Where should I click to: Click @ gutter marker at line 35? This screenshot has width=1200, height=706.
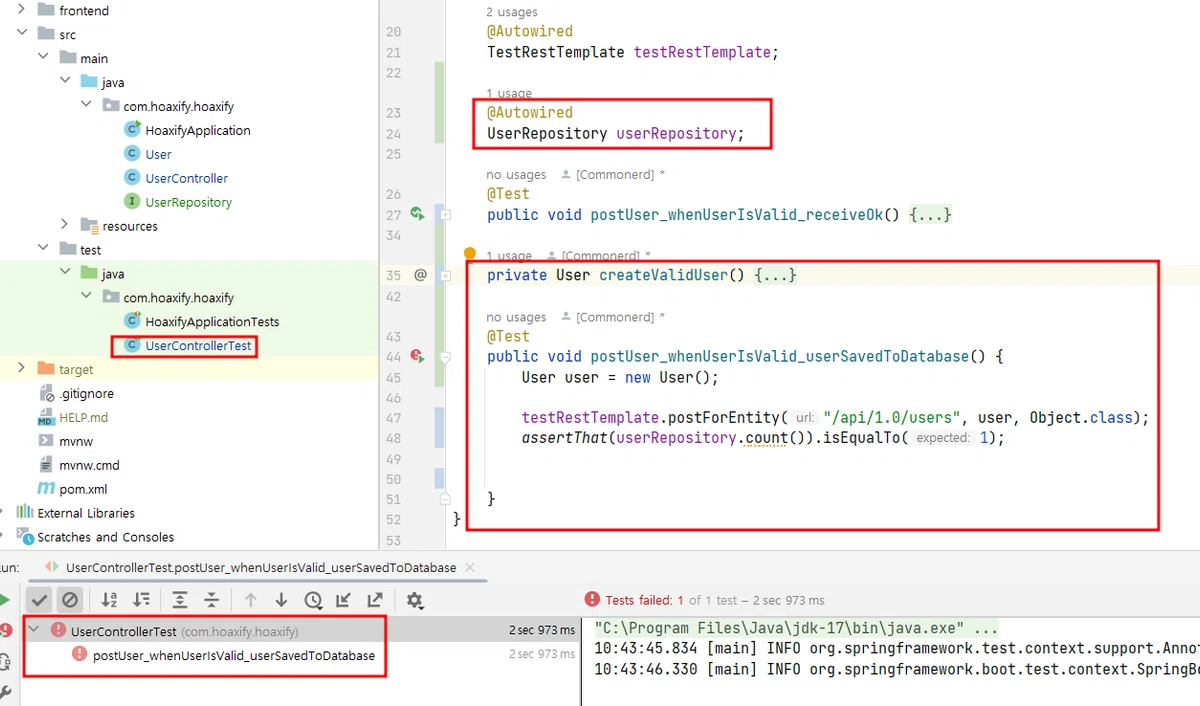[420, 274]
